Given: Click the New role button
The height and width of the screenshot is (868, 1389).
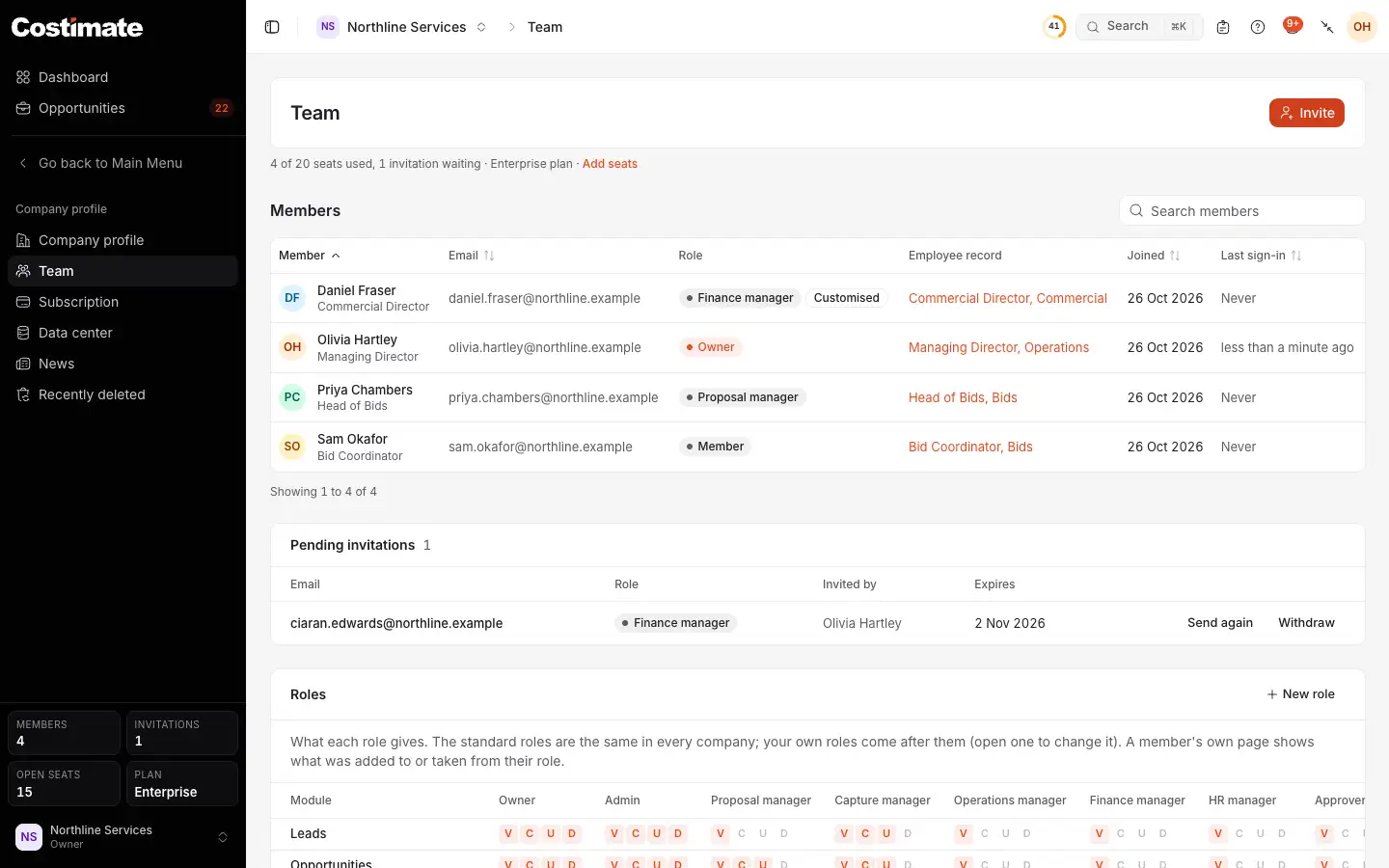Looking at the screenshot, I should tap(1300, 694).
